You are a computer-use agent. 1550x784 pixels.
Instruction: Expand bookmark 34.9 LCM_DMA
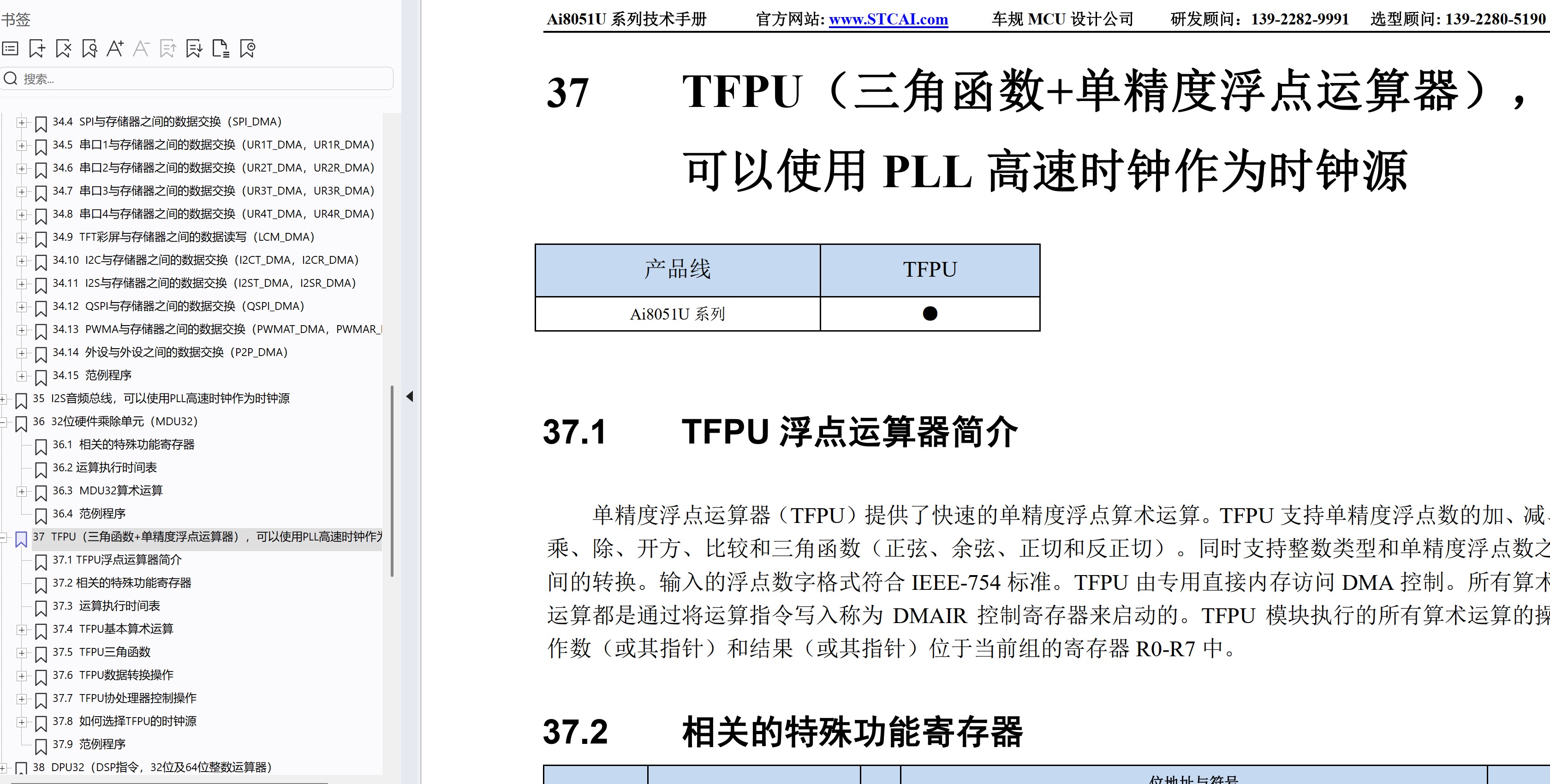(22, 238)
